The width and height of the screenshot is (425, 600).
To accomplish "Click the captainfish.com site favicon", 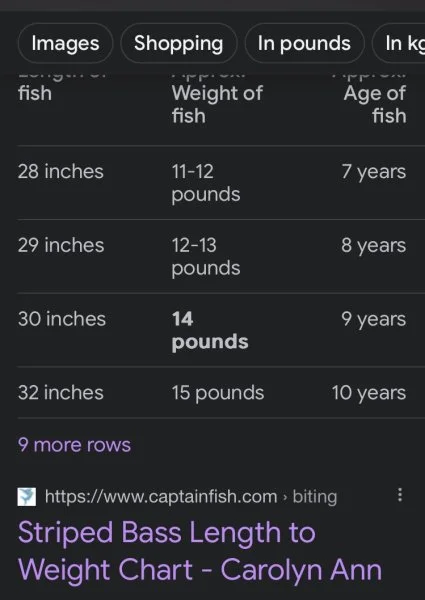I will (x=27, y=497).
